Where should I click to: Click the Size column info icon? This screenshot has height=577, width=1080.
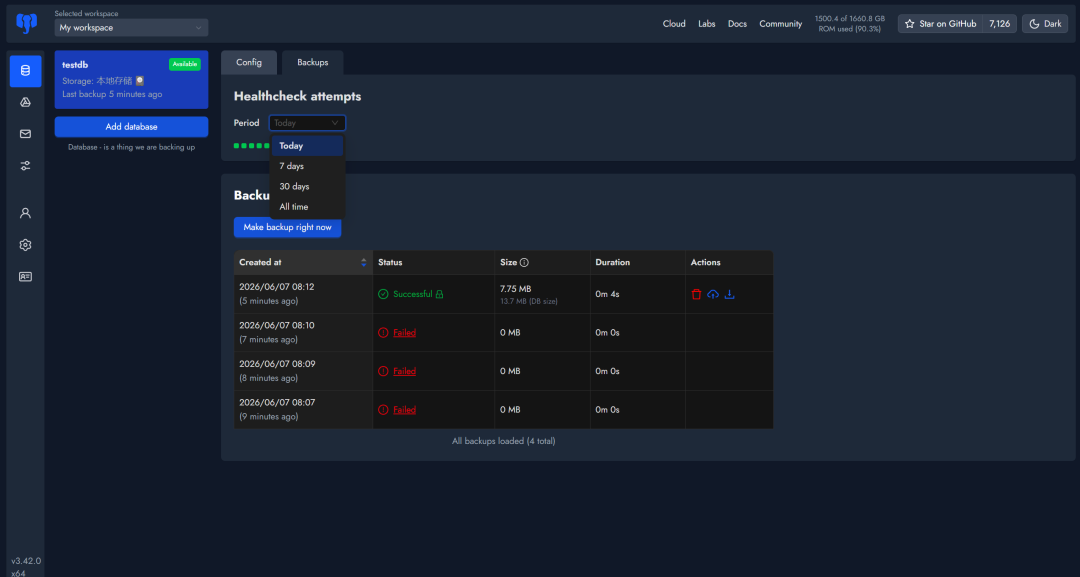[x=524, y=262]
